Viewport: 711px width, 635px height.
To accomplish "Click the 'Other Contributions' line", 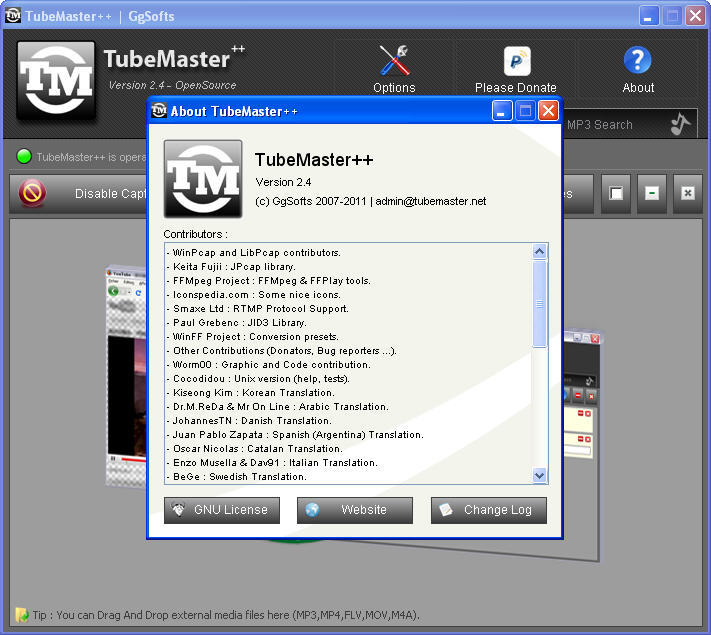I will pyautogui.click(x=282, y=351).
